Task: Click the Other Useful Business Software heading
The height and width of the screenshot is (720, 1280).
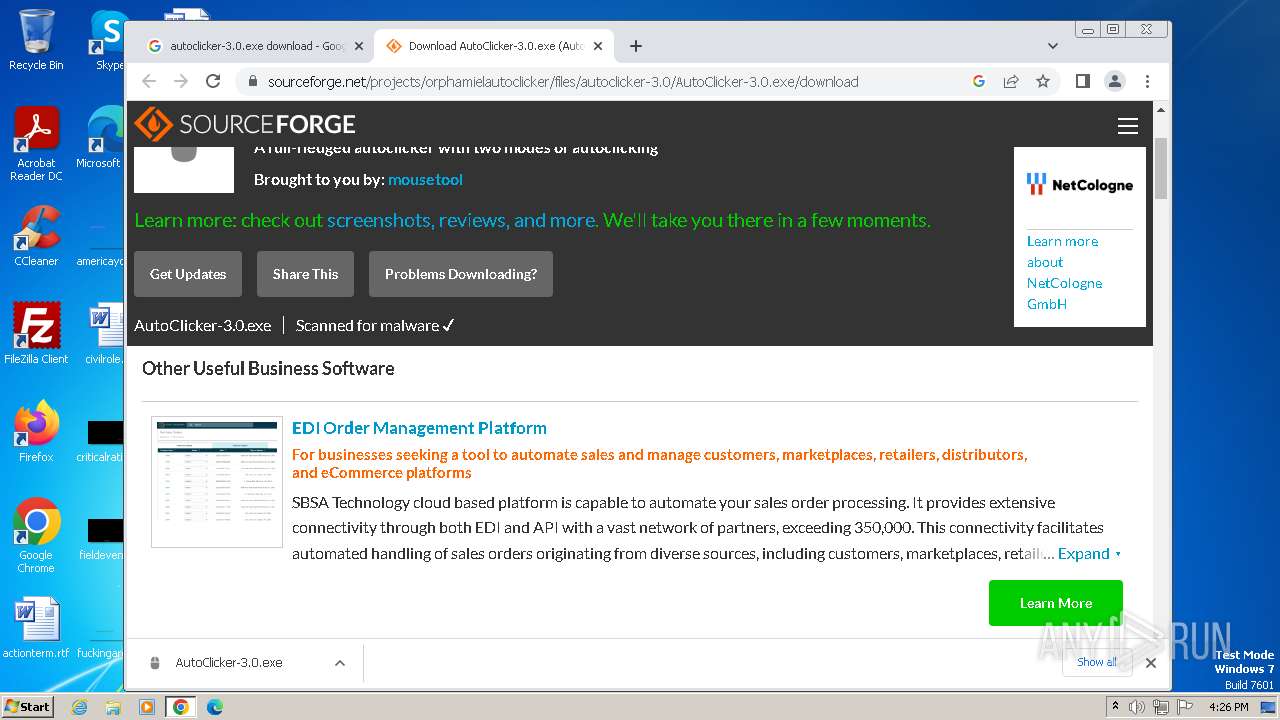Action: [268, 368]
